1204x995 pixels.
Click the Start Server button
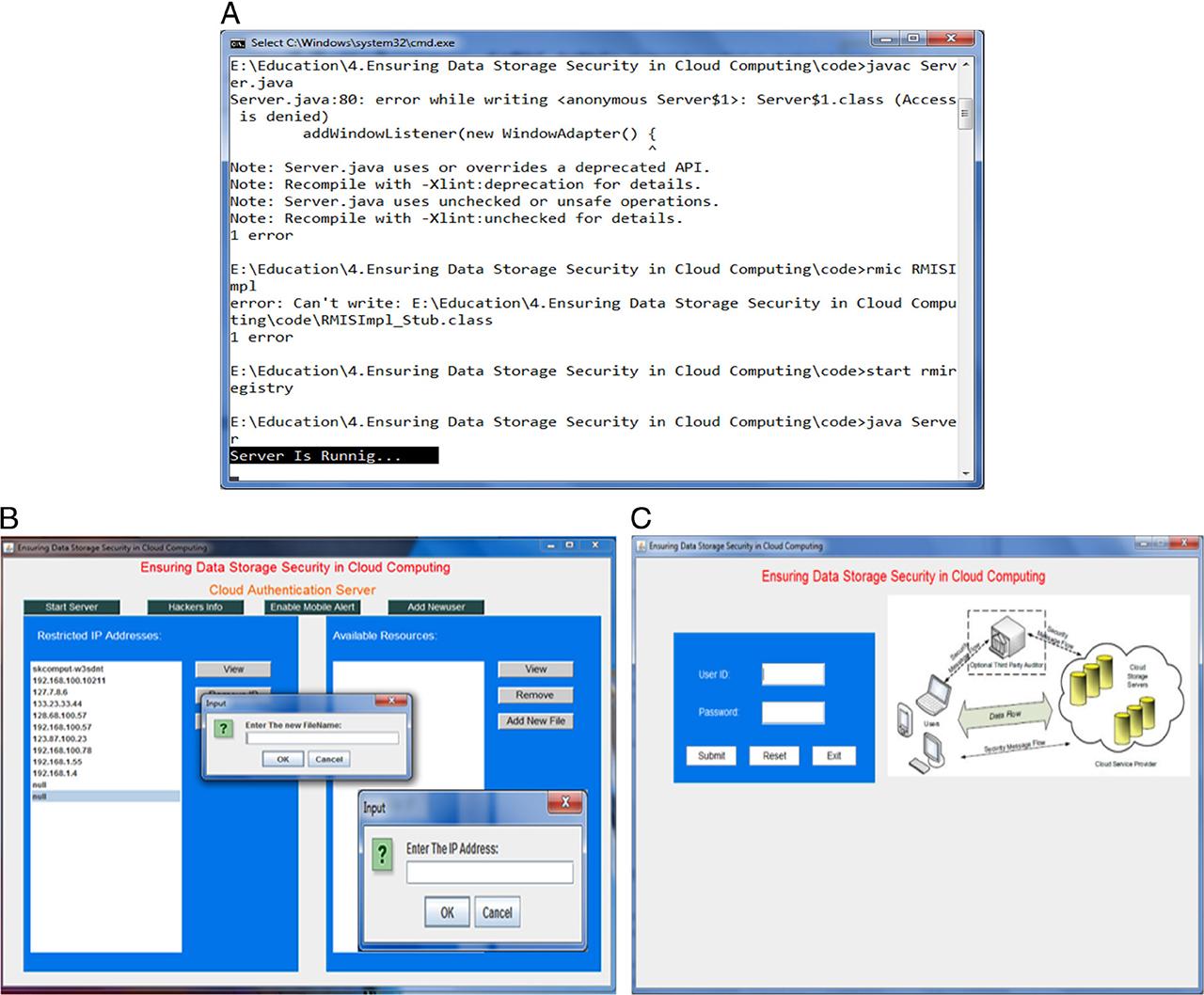tap(71, 608)
